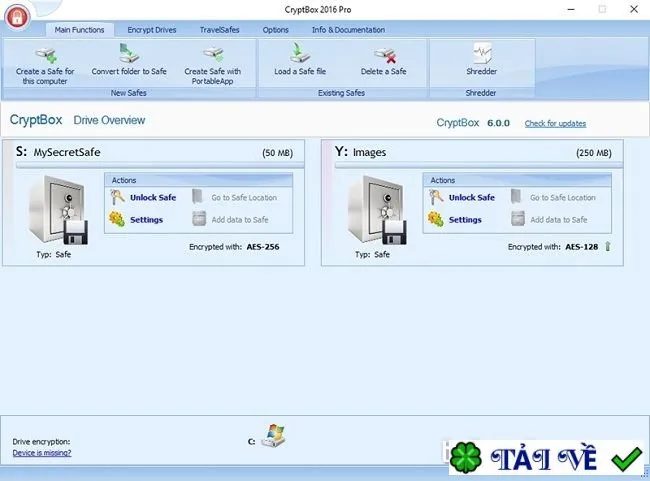Open Create a Safe for this computer

45,66
